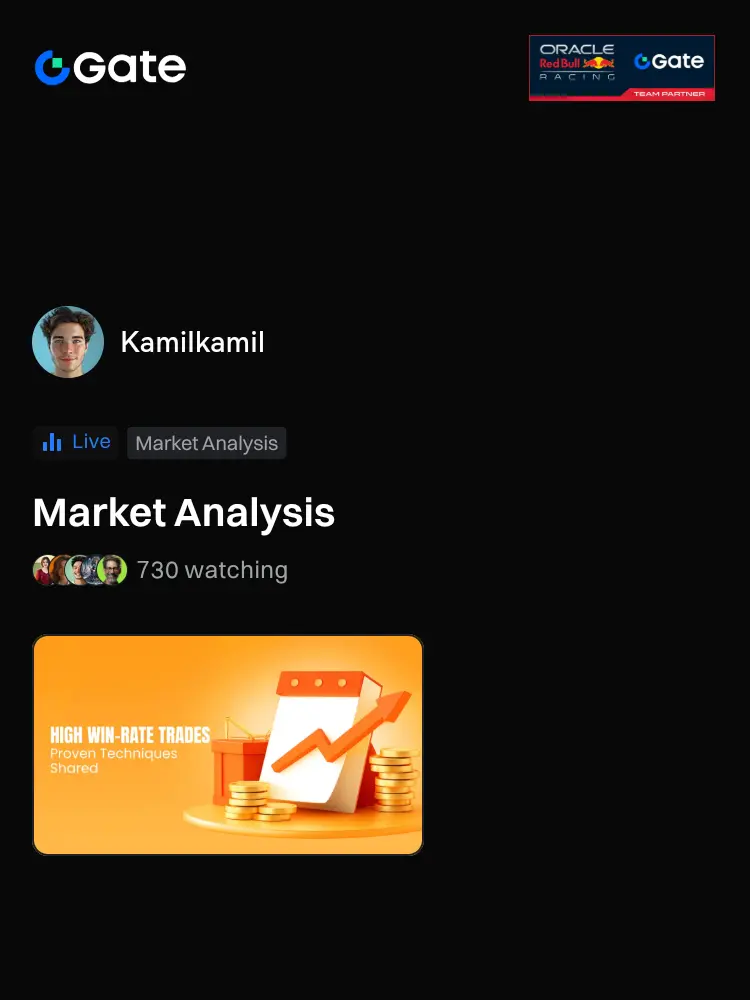Click the blue Gate logo symbol
750x1000 pixels.
52,68
